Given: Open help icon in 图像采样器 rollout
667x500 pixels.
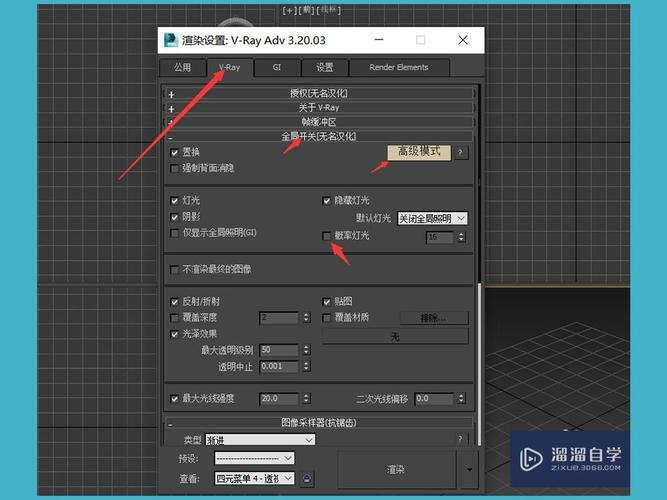Looking at the screenshot, I should [460, 439].
